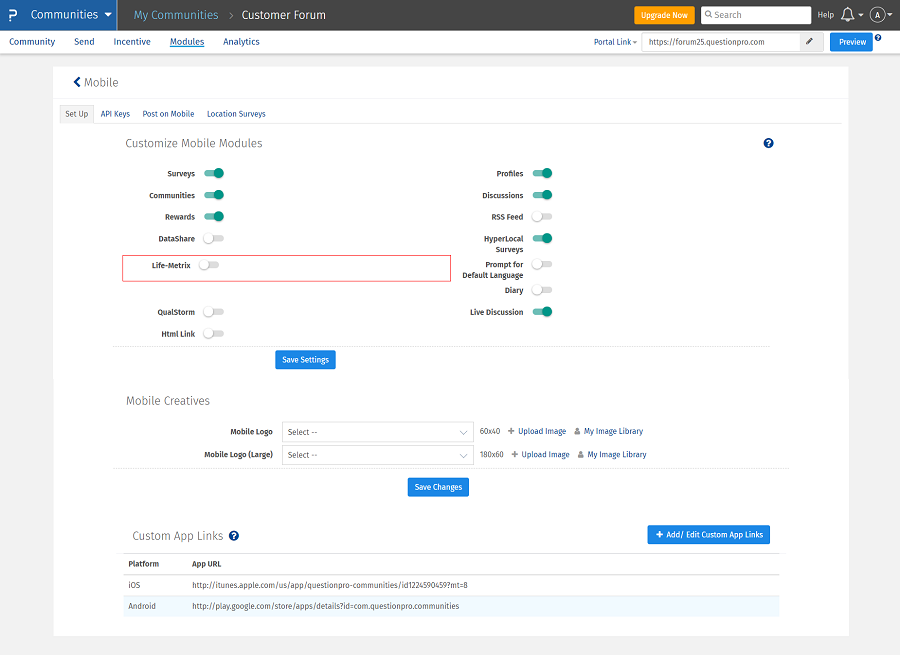
Task: Click the help icon next to Preview
Action: click(x=878, y=37)
